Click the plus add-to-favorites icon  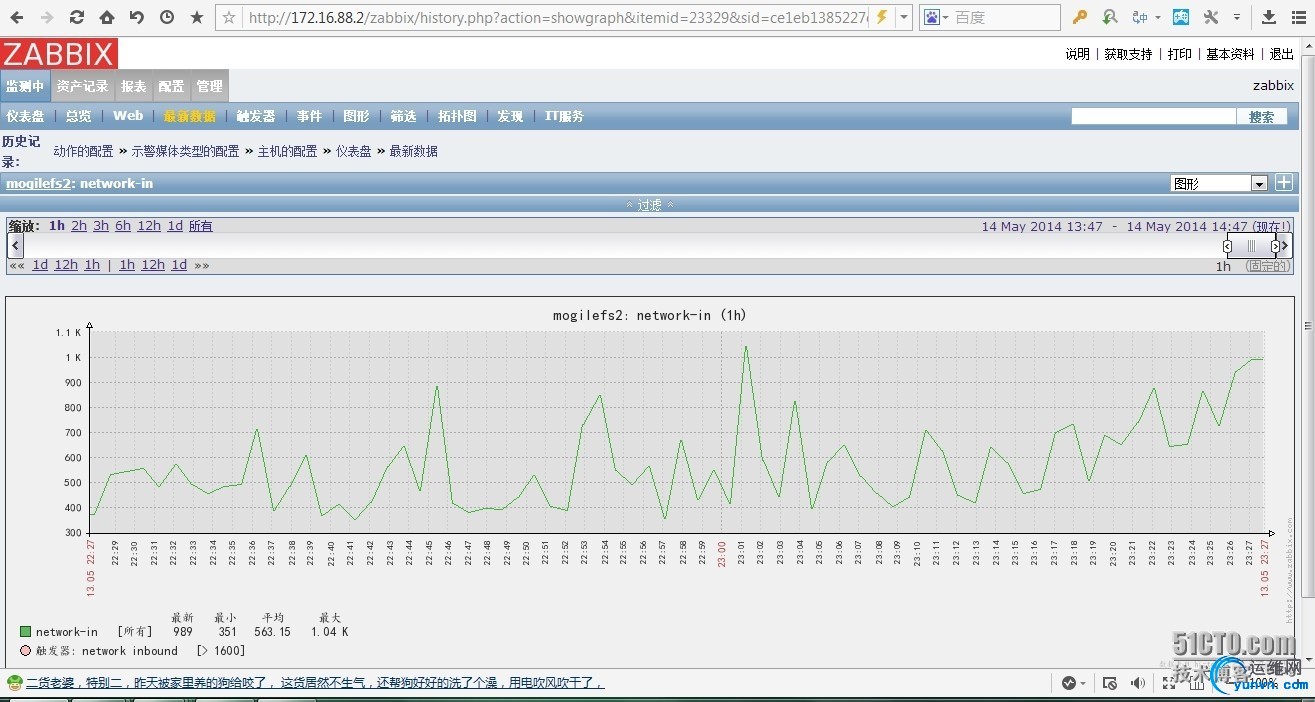[1284, 183]
